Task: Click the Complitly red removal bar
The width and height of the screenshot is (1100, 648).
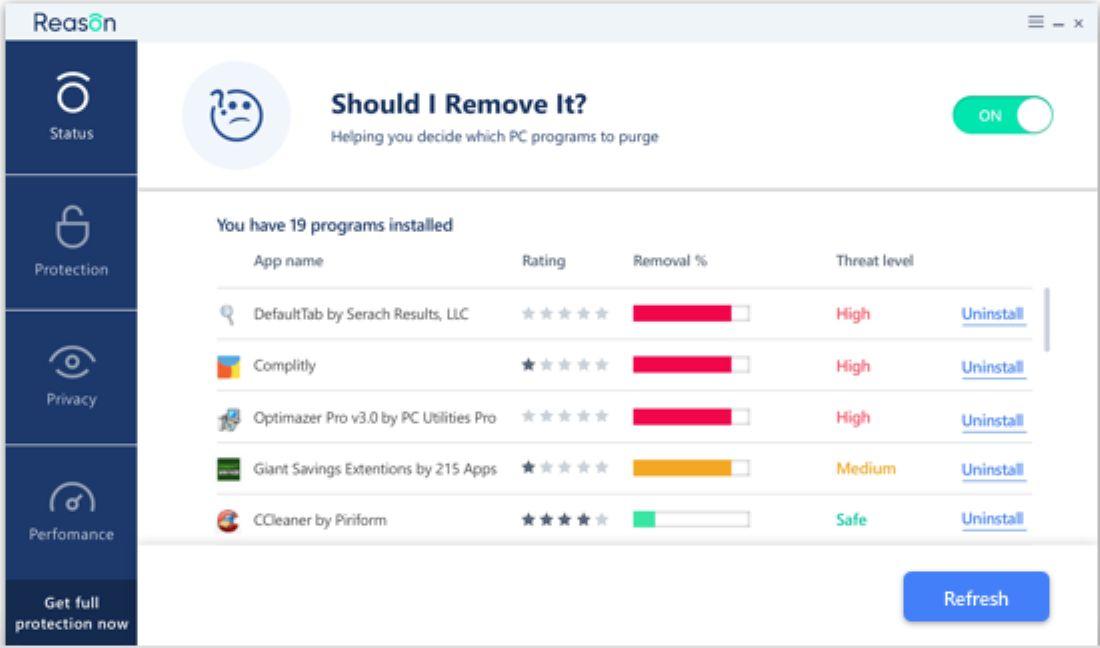Action: pos(691,365)
